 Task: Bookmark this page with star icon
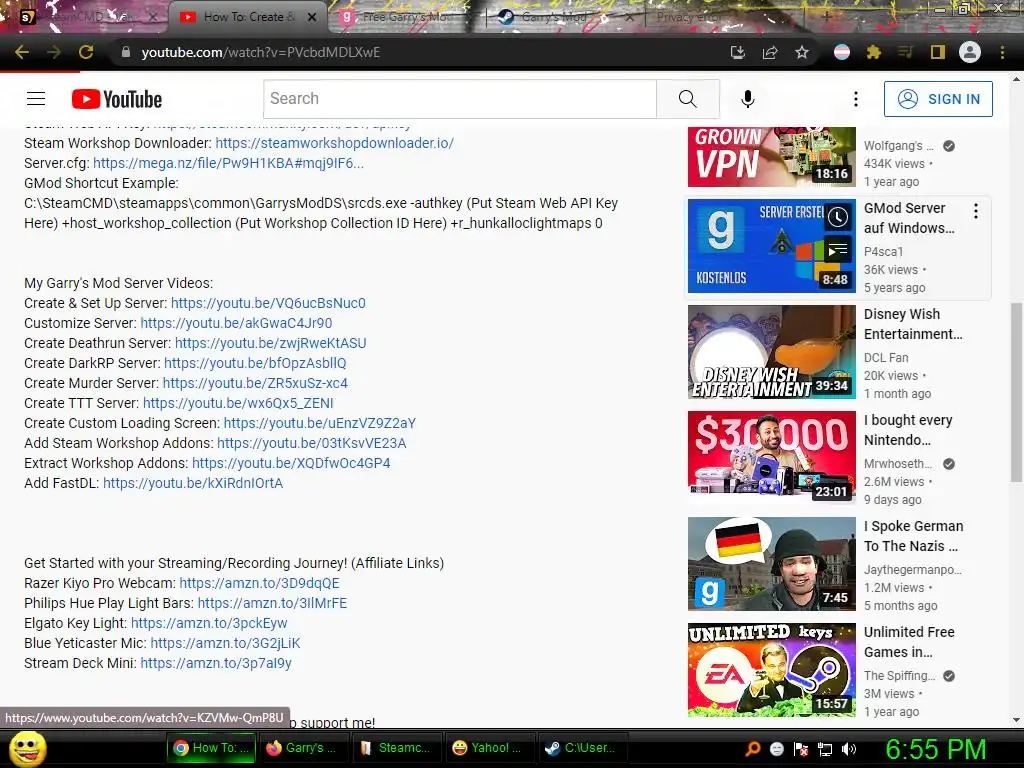tap(802, 52)
